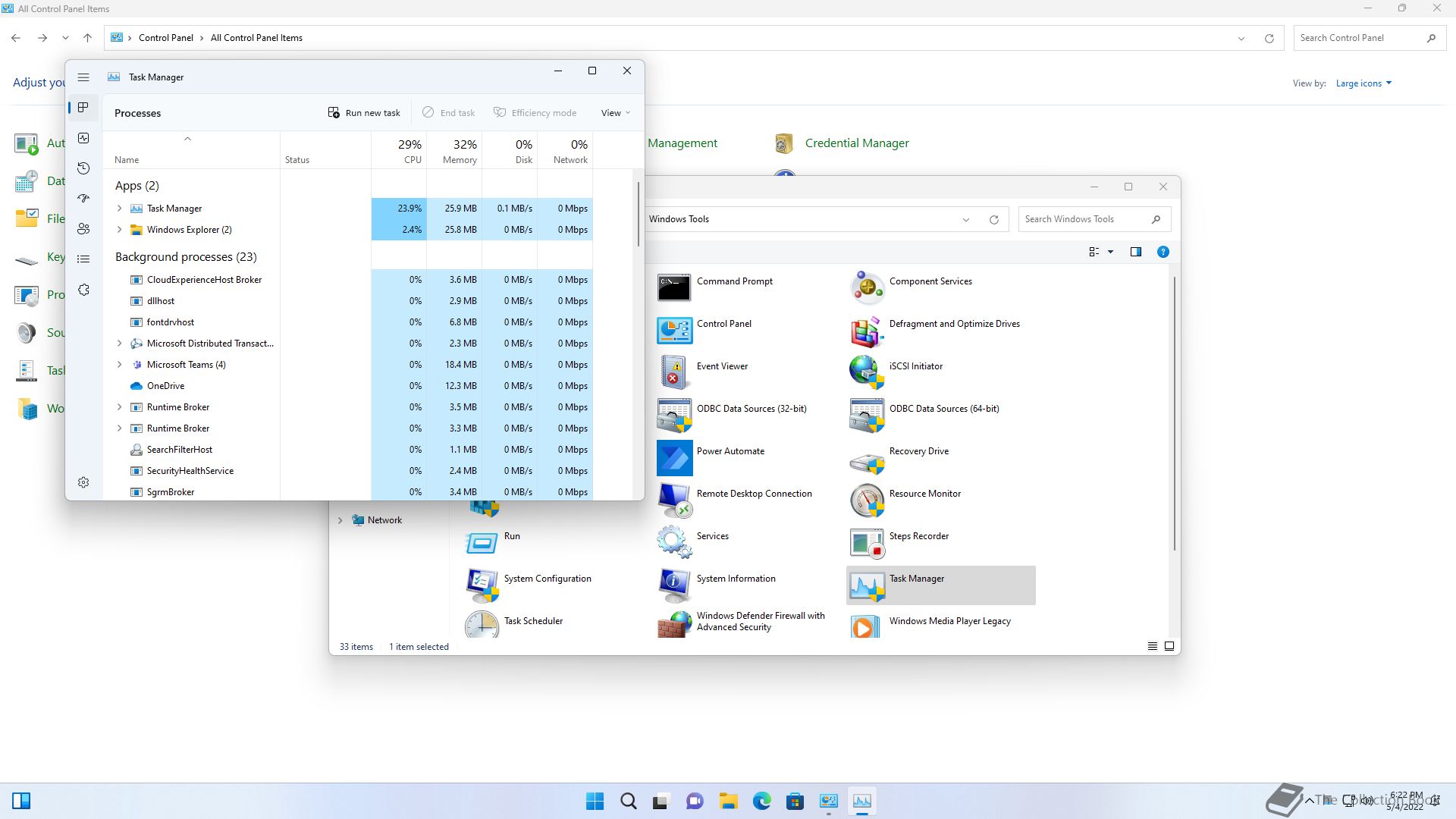The image size is (1456, 819).
Task: Sort processes by Network column
Action: [x=565, y=150]
